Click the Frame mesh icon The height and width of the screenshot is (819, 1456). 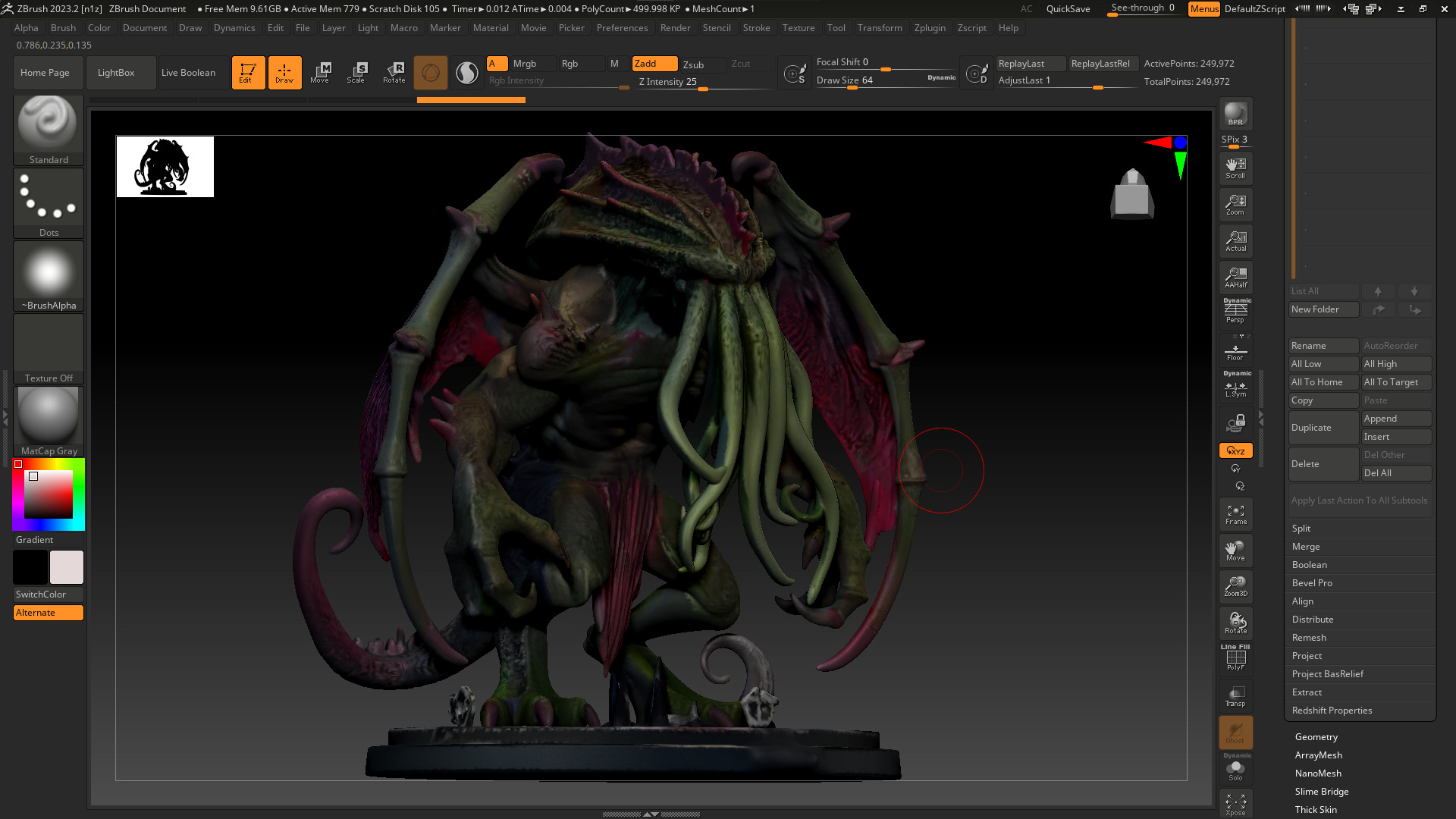(1235, 514)
